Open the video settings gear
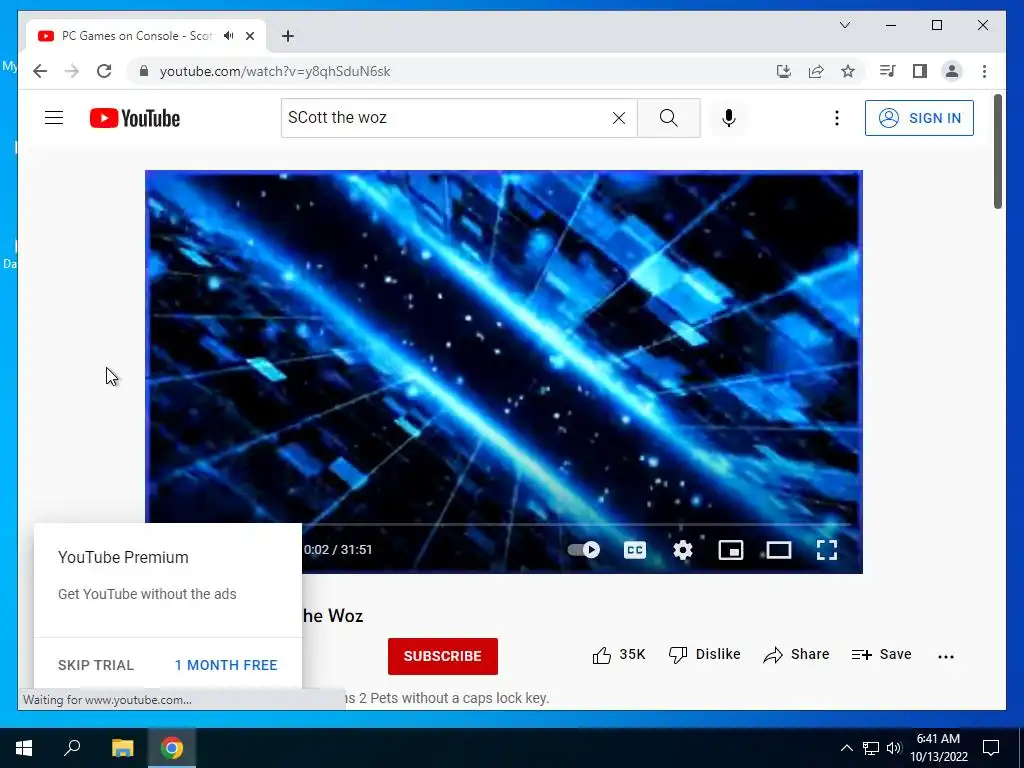This screenshot has width=1024, height=768. (x=682, y=550)
